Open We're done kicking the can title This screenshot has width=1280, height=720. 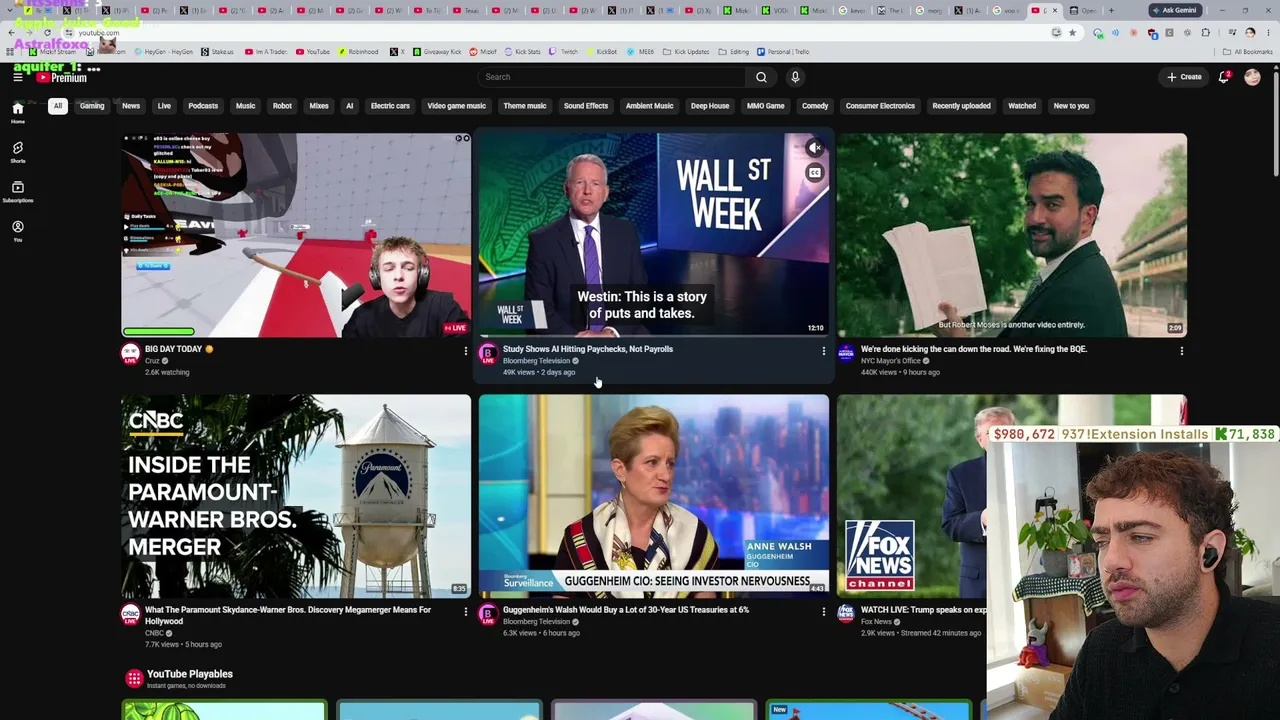(x=974, y=349)
